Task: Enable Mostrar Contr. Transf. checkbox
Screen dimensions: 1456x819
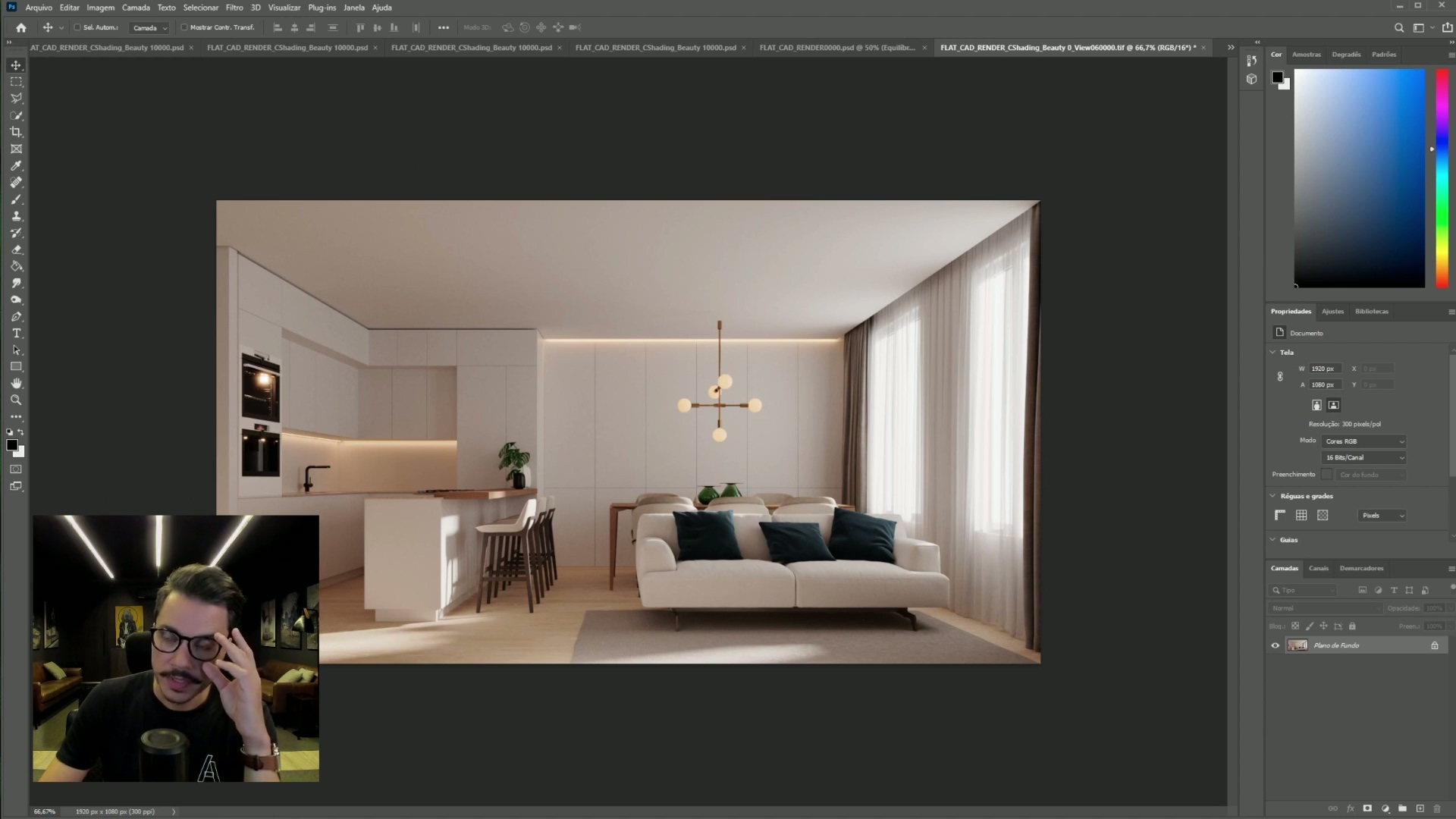Action: point(184,27)
